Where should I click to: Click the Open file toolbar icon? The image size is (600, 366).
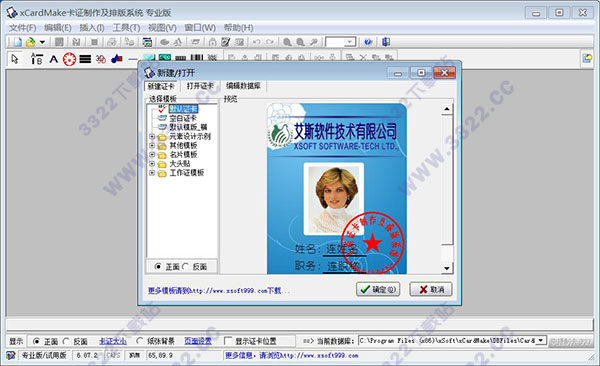coord(30,42)
